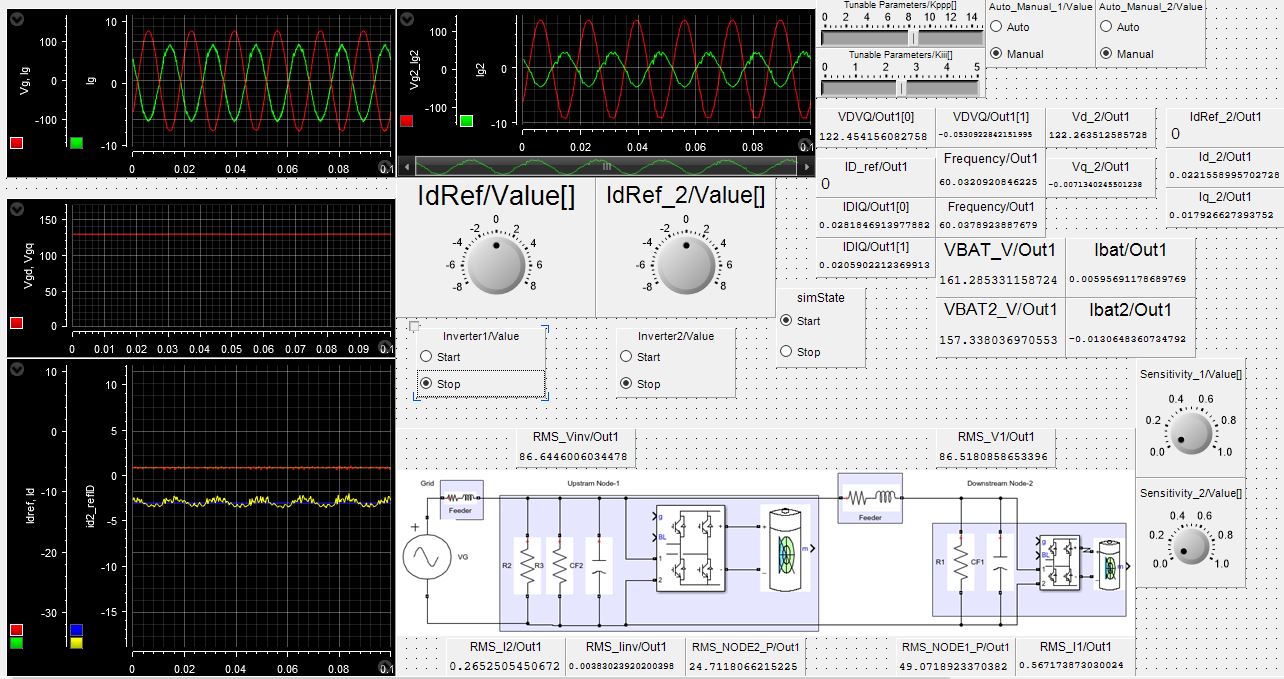Click the red Vg2_Ig2 legend marker

coord(407,122)
